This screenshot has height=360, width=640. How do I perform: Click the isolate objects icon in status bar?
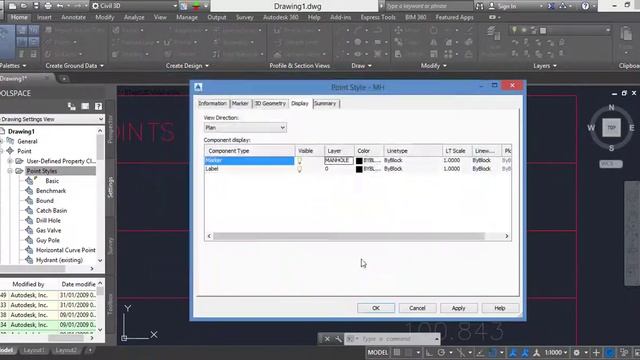[x=624, y=352]
